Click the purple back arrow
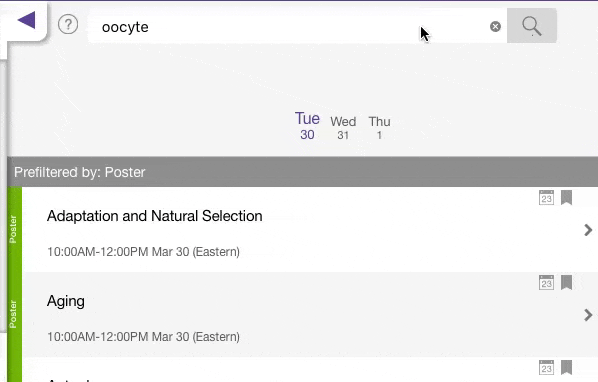 pos(27,20)
